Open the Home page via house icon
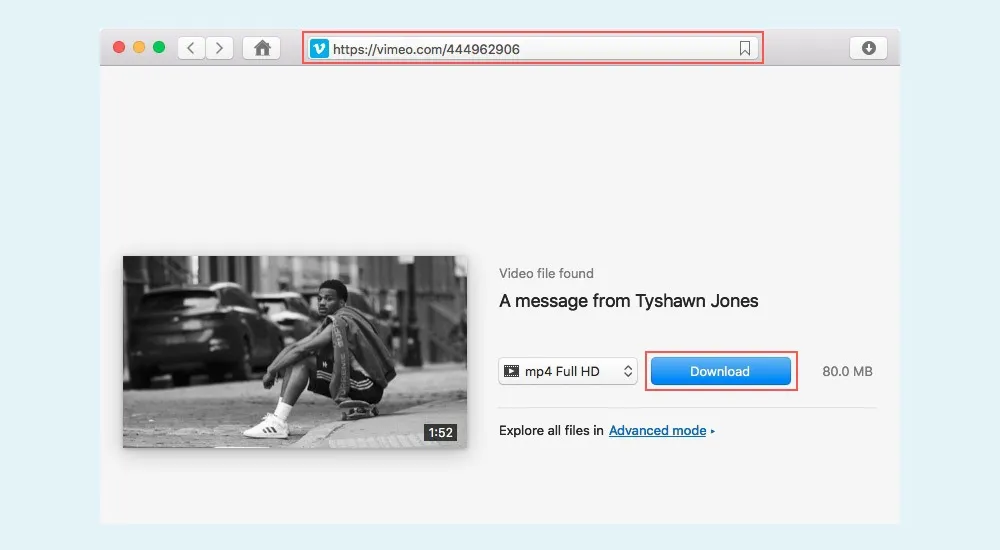The width and height of the screenshot is (1000, 550). click(262, 48)
